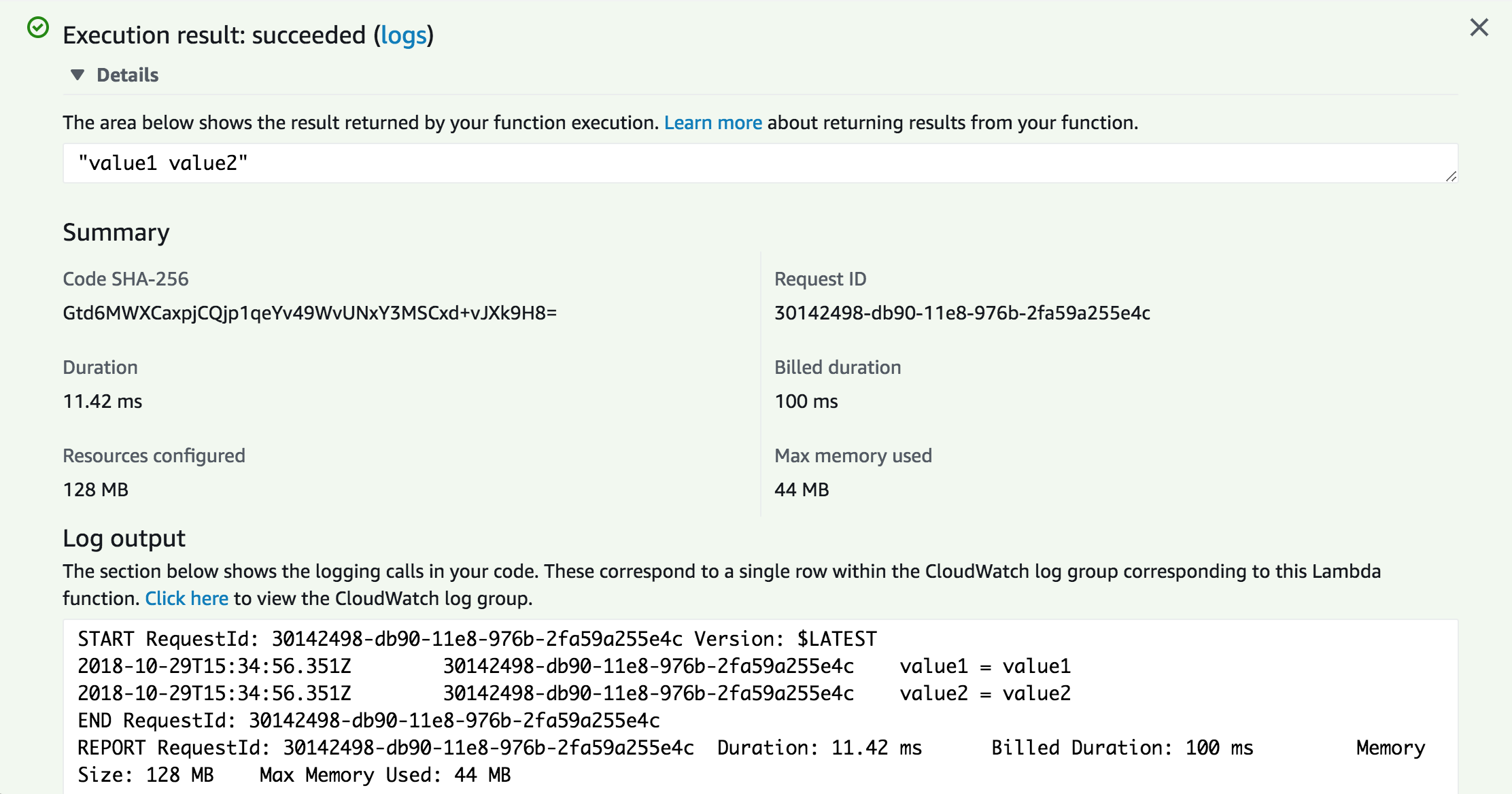1512x794 pixels.
Task: Click the Details label text
Action: coord(127,75)
